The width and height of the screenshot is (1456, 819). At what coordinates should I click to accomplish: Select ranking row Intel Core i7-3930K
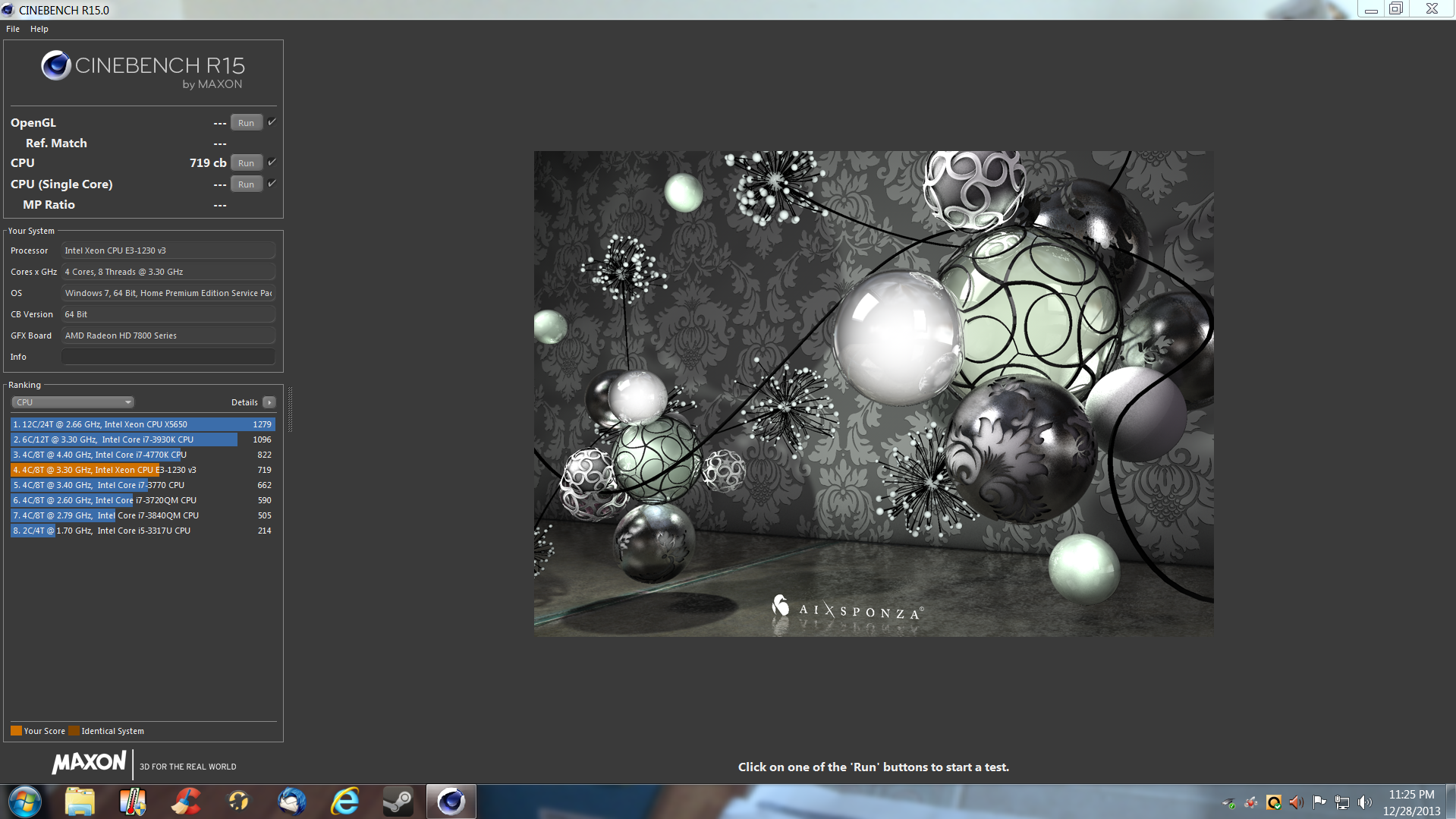click(143, 439)
